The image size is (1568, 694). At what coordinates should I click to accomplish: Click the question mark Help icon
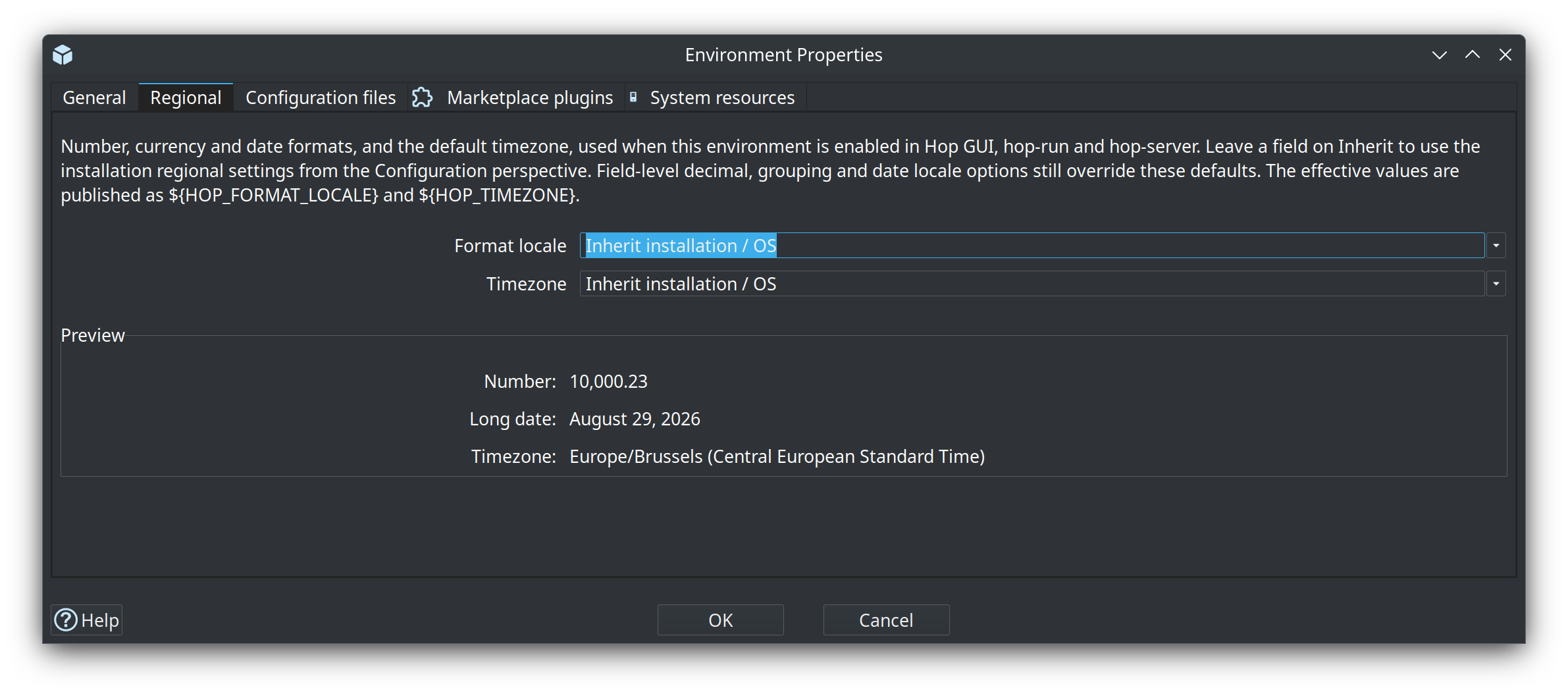[x=66, y=620]
